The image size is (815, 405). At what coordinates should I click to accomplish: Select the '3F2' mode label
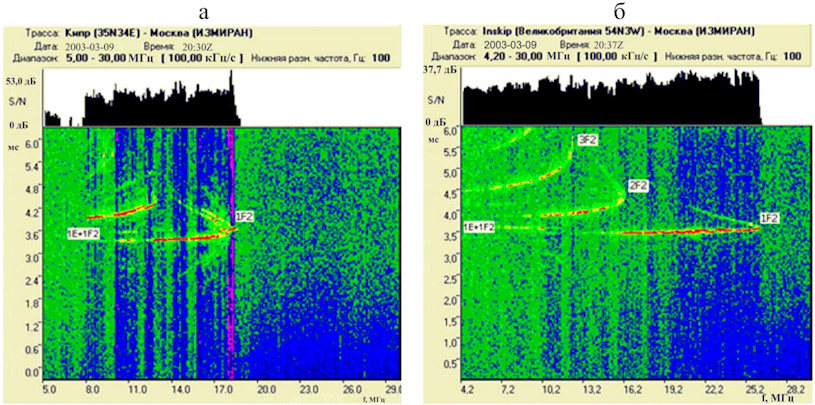pos(586,140)
